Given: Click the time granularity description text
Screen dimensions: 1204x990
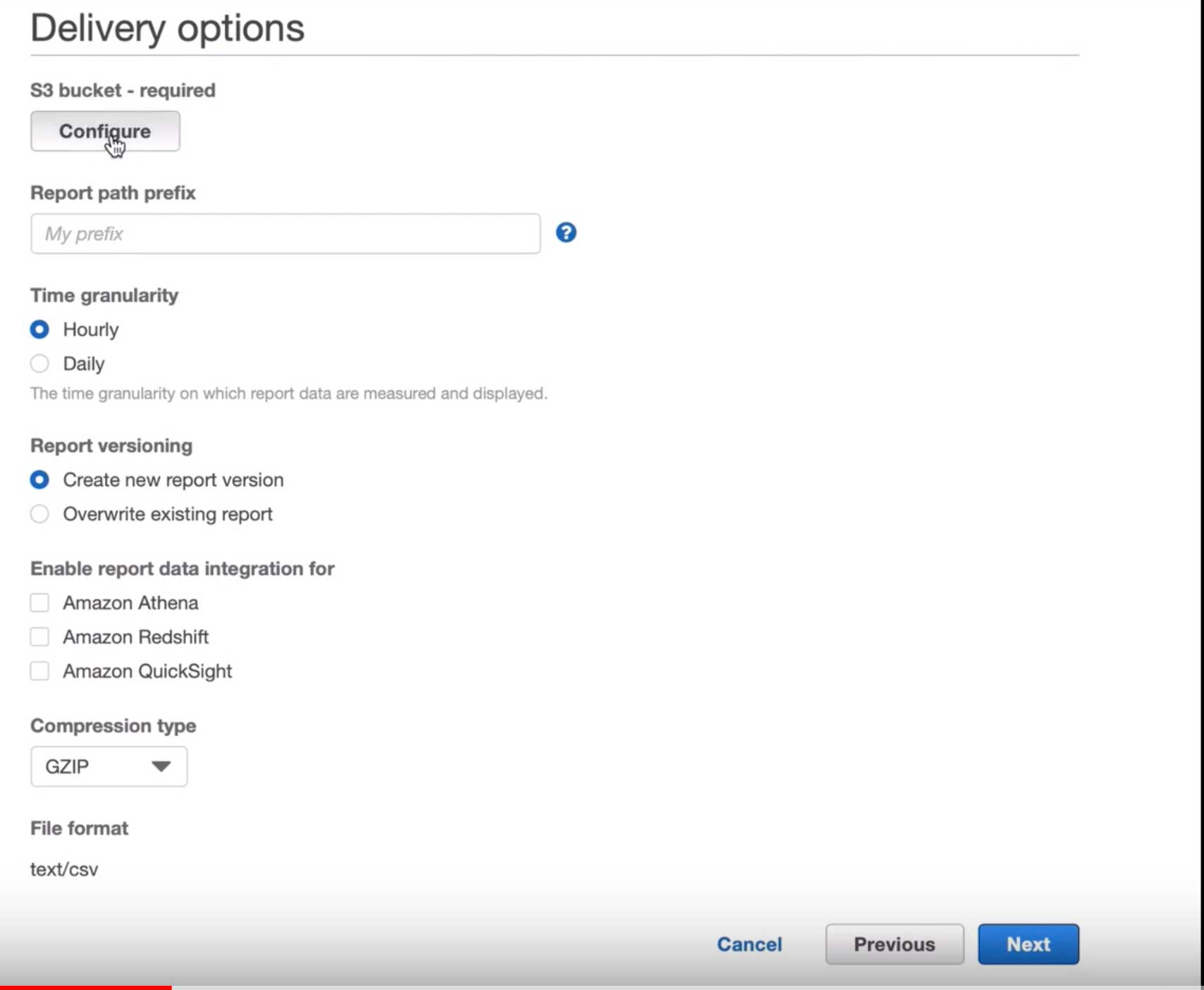Looking at the screenshot, I should point(288,393).
